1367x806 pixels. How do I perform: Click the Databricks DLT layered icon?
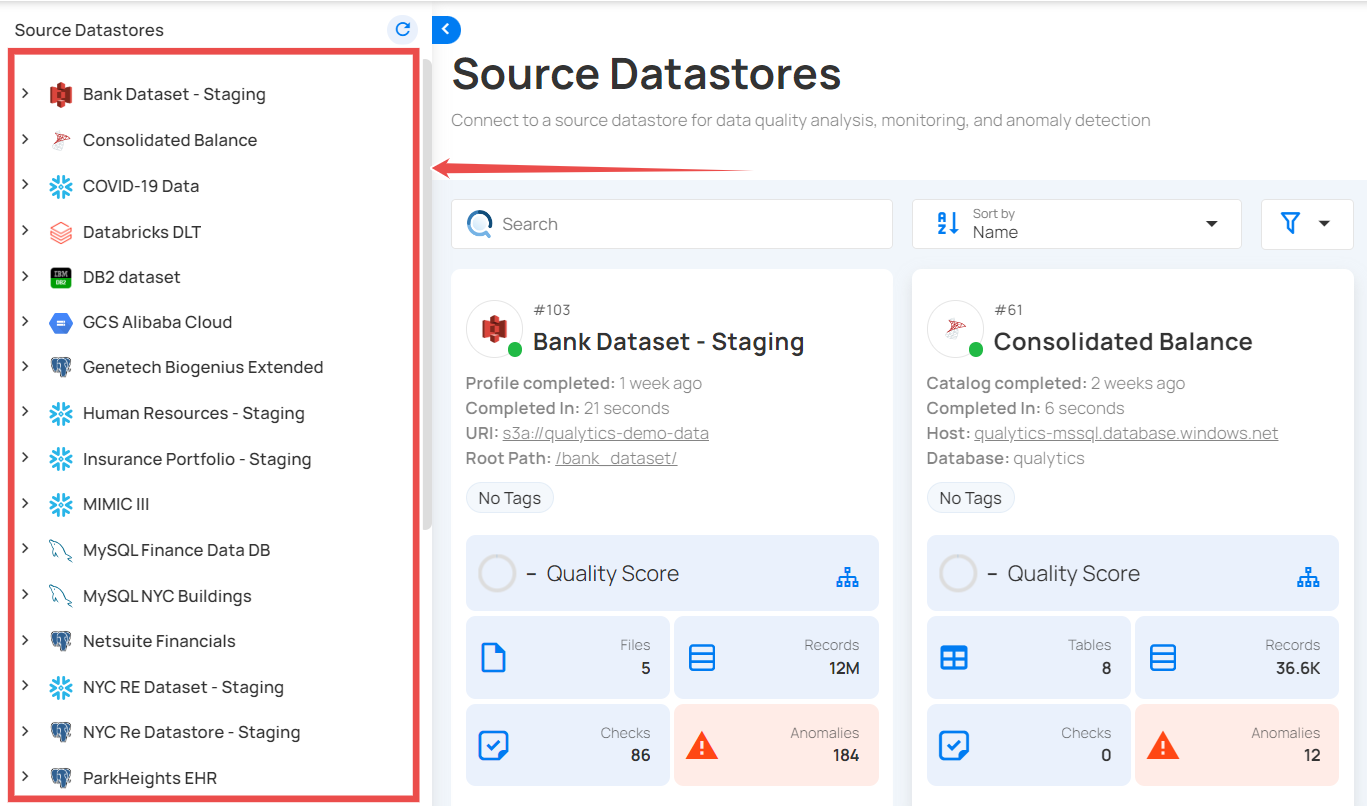(x=61, y=232)
